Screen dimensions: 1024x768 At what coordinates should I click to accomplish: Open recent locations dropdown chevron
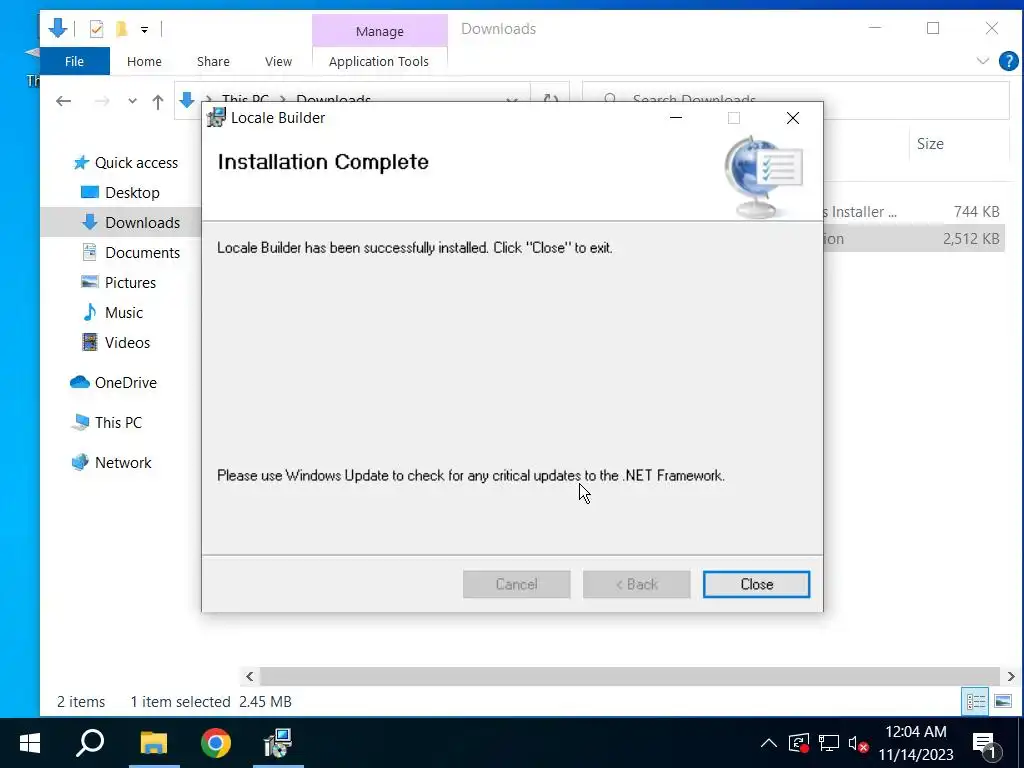[133, 101]
